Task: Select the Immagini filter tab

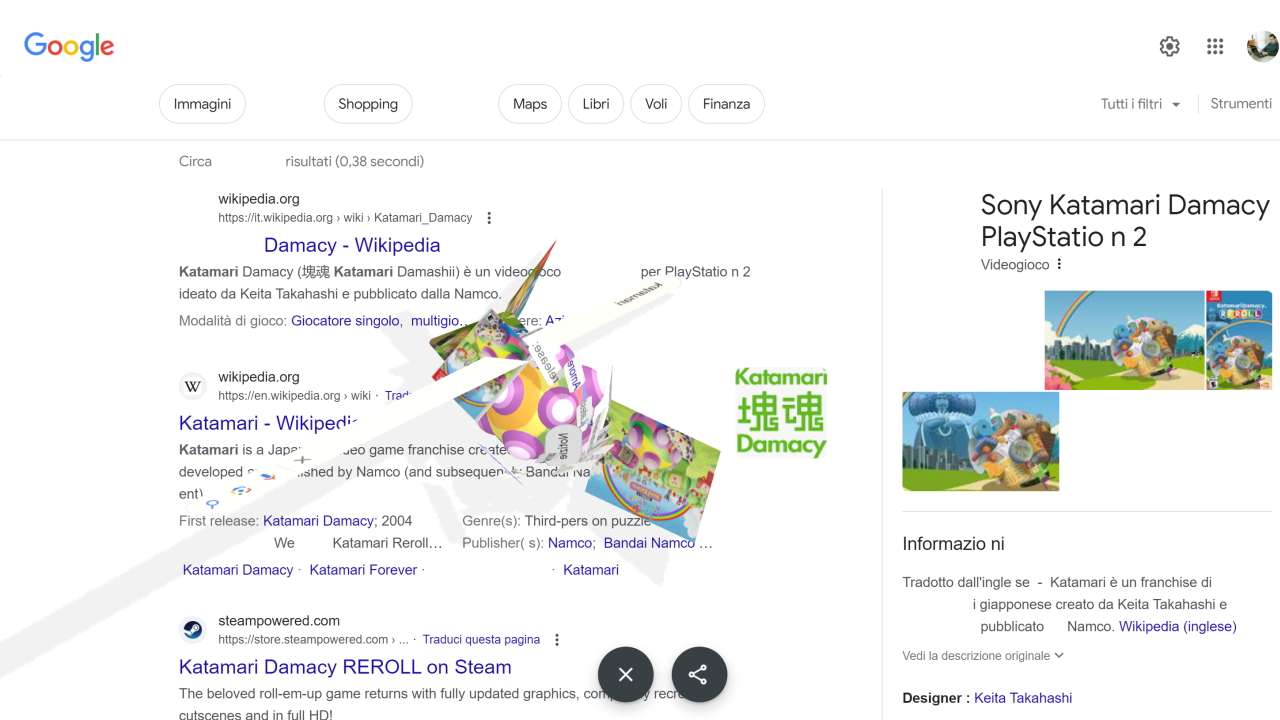Action: point(202,104)
